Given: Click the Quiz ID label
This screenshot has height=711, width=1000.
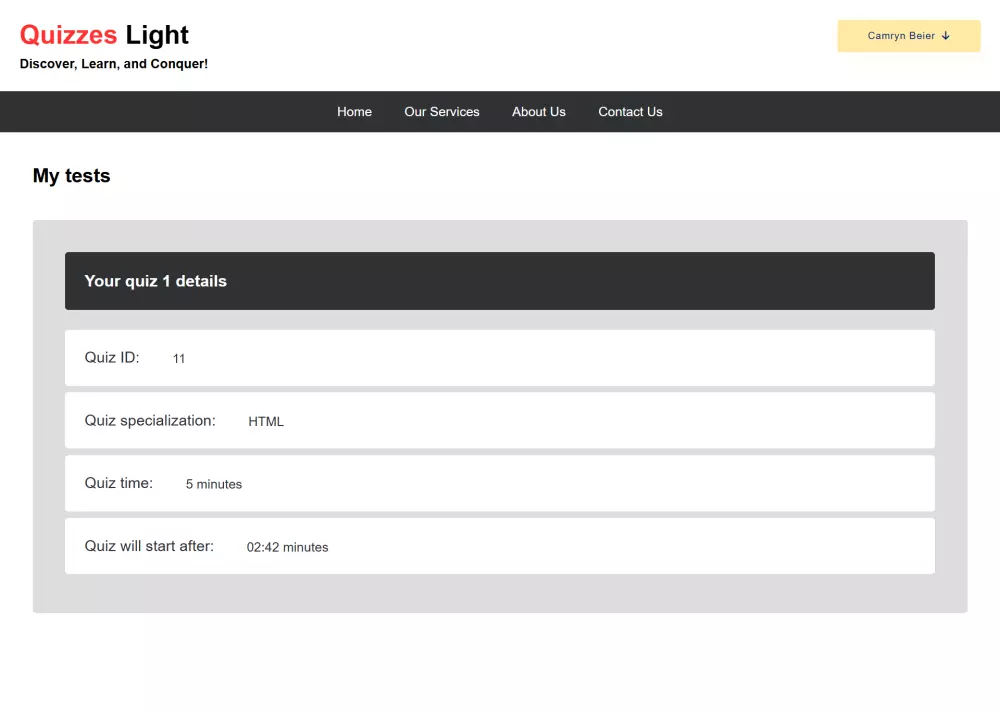Looking at the screenshot, I should [x=112, y=358].
